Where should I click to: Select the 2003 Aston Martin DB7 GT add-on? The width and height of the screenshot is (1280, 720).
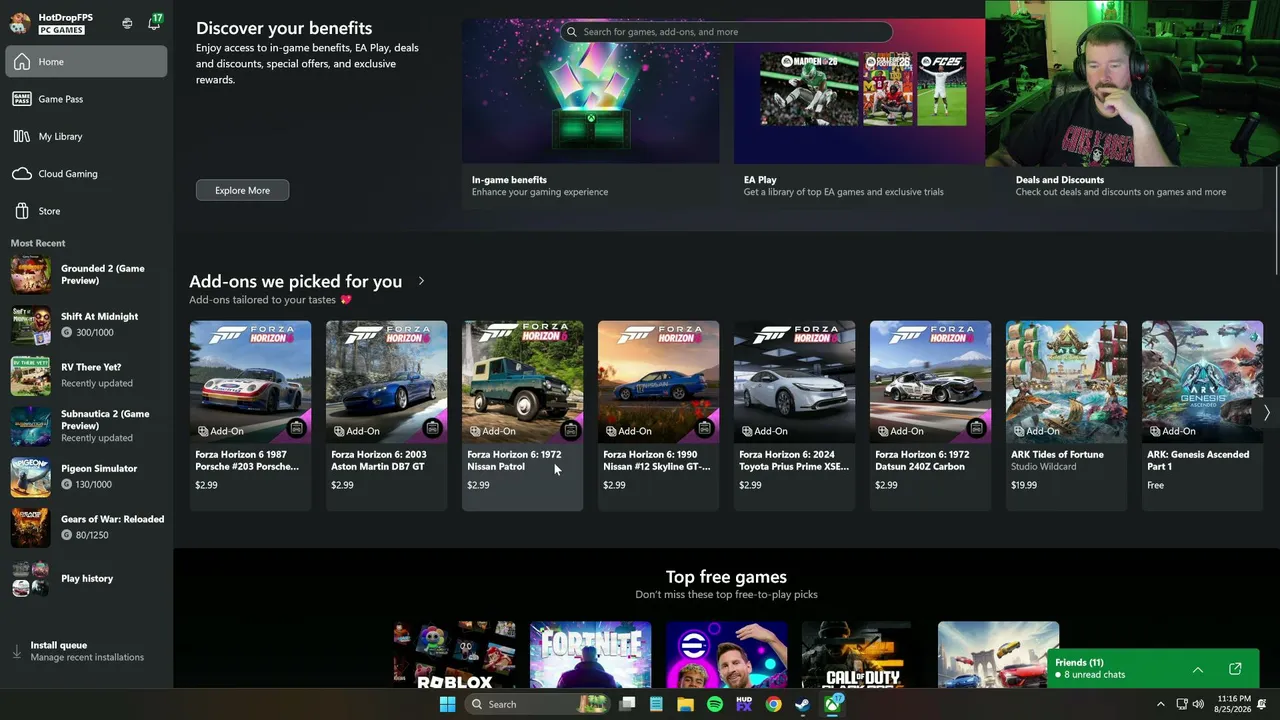click(386, 415)
